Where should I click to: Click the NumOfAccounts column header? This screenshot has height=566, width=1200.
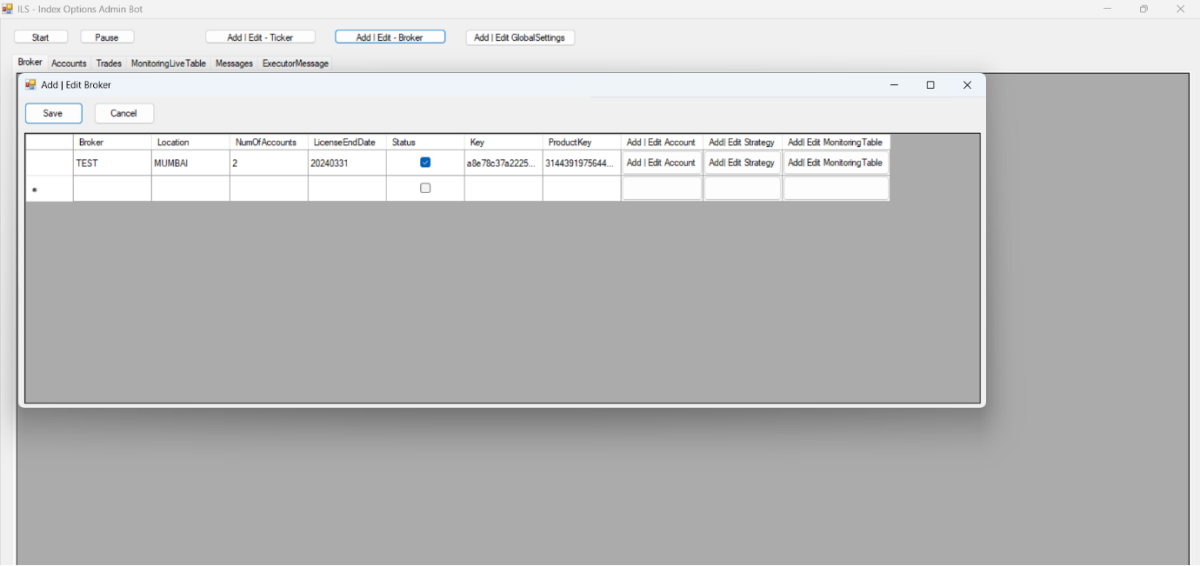pos(268,142)
